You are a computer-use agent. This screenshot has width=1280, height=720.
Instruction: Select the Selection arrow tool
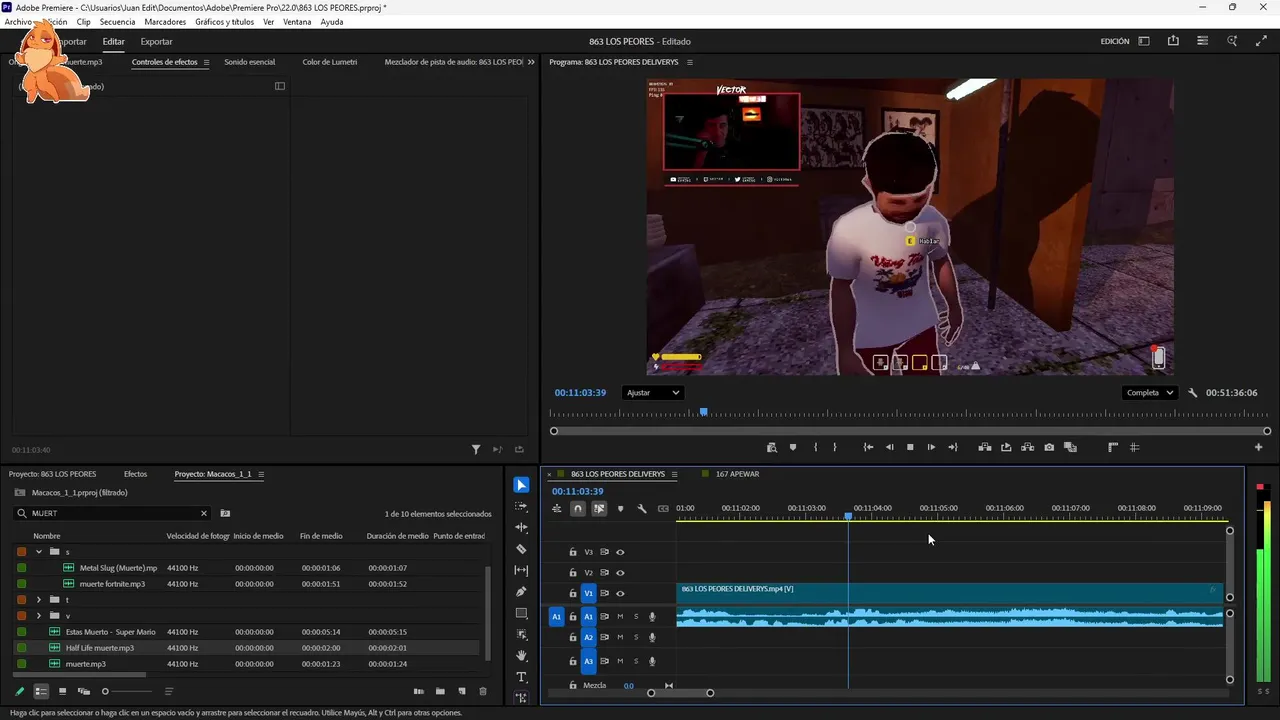(x=521, y=485)
